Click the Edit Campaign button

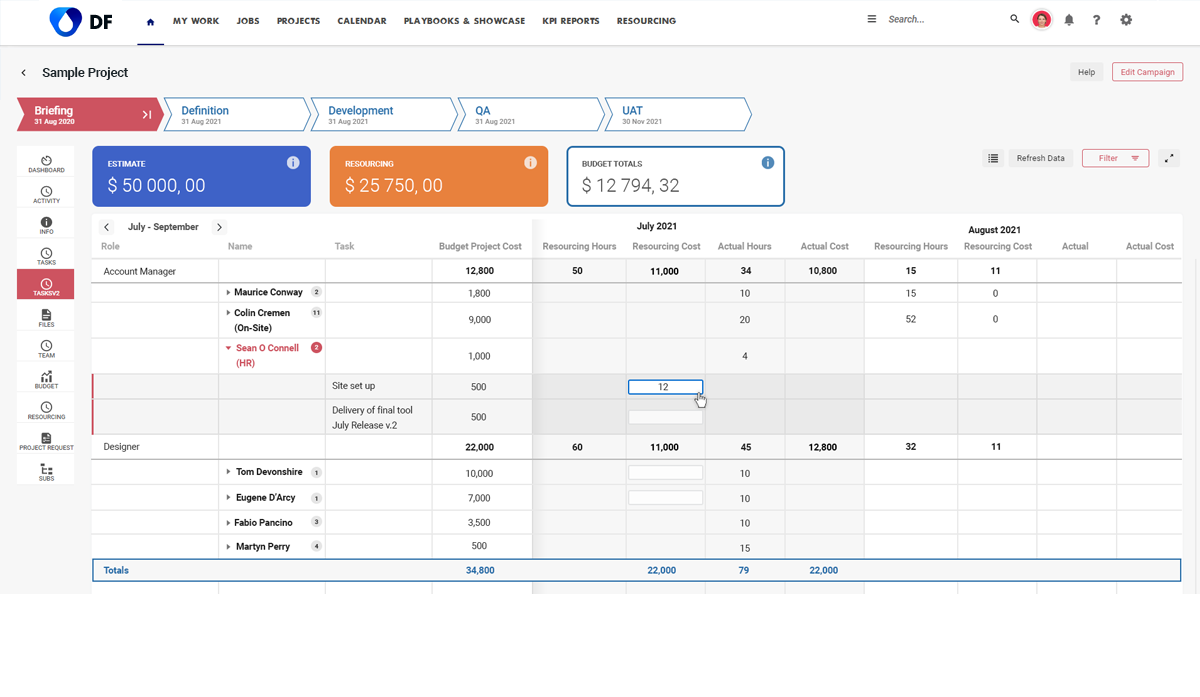tap(1147, 71)
